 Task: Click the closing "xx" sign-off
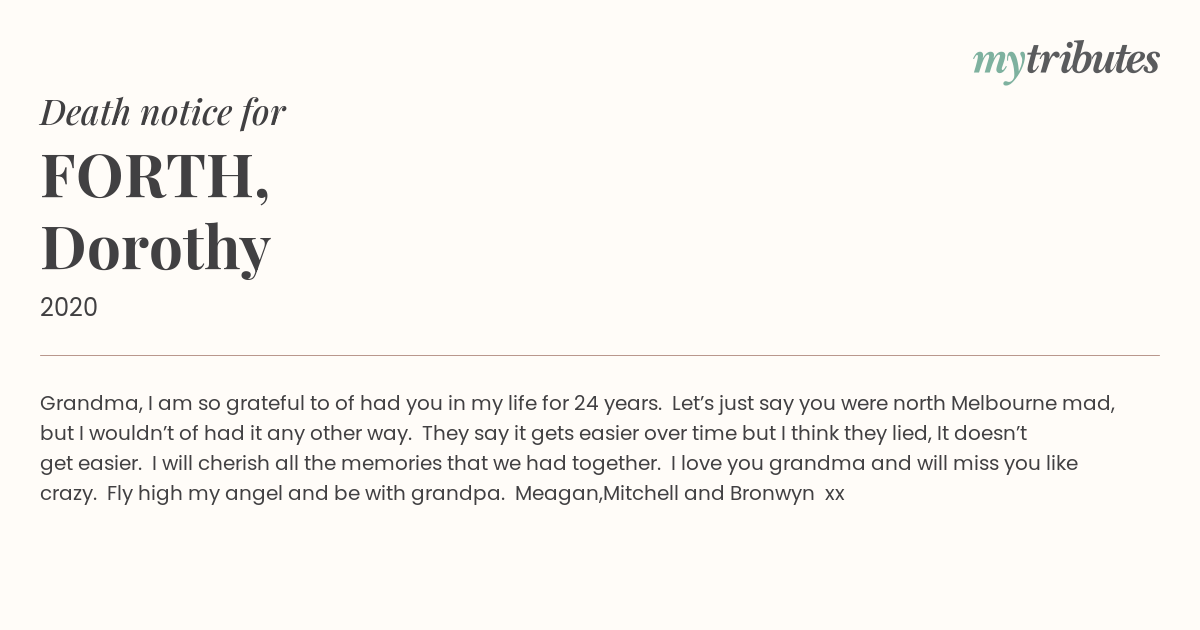tap(835, 494)
